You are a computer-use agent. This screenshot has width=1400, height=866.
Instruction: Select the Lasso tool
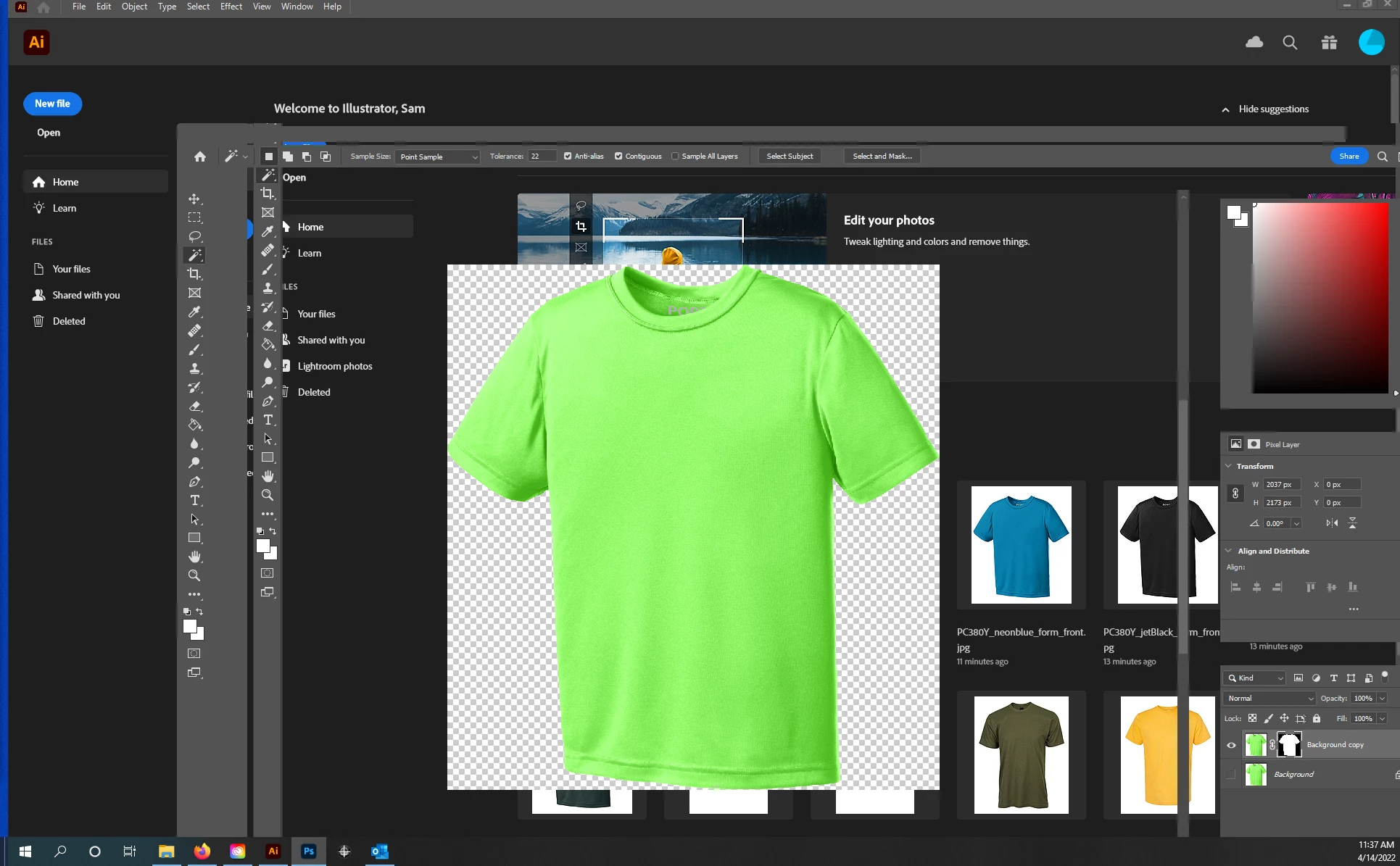click(194, 236)
